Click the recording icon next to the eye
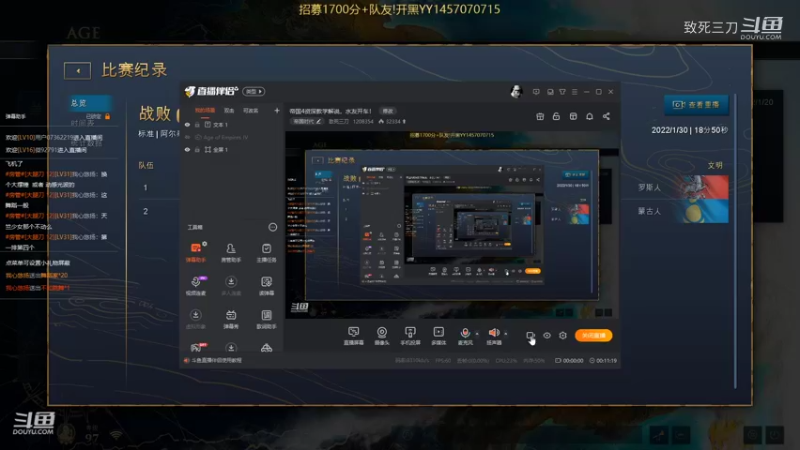The image size is (800, 450). [x=531, y=335]
